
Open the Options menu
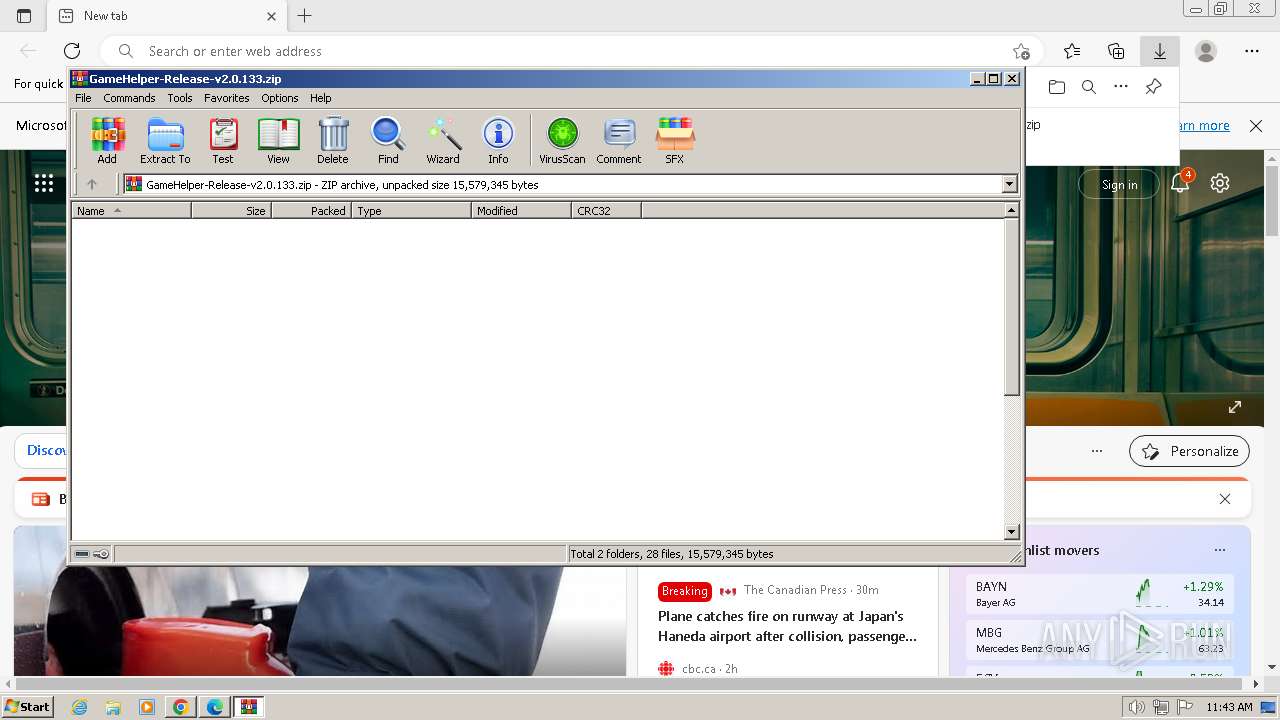280,98
